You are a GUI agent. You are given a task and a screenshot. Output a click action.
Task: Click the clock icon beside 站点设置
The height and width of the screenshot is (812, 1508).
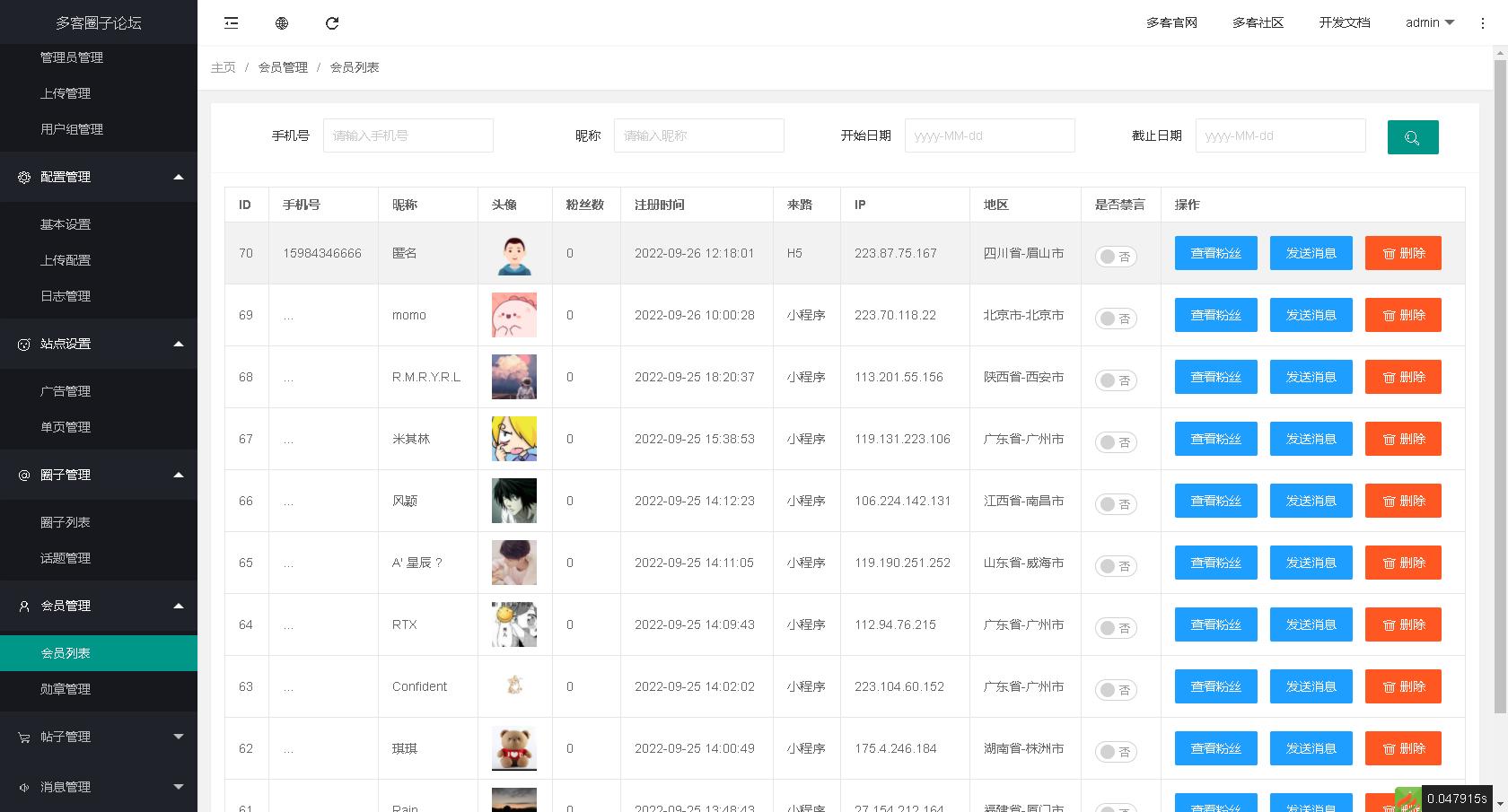23,344
